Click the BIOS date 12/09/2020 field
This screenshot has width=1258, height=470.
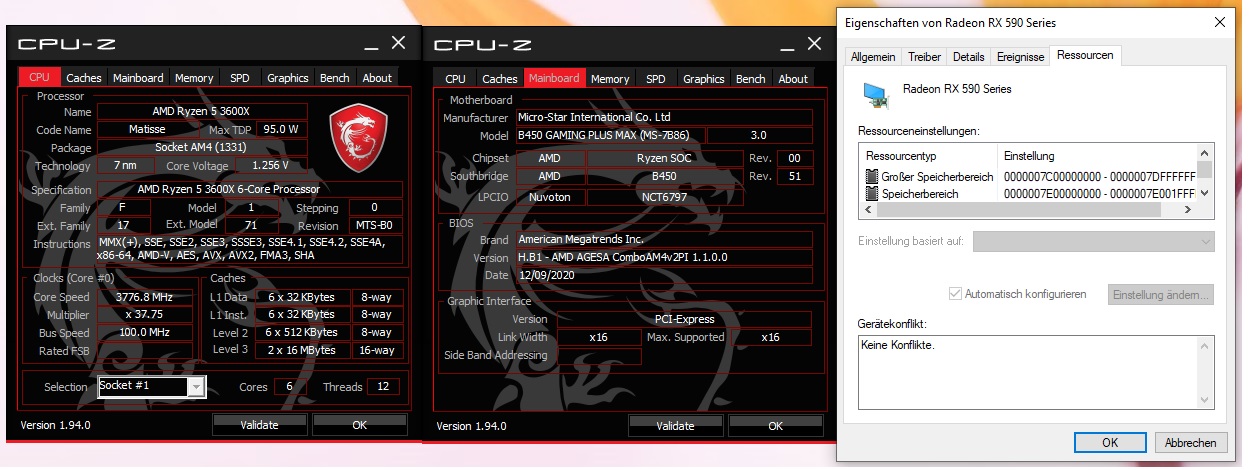578,275
